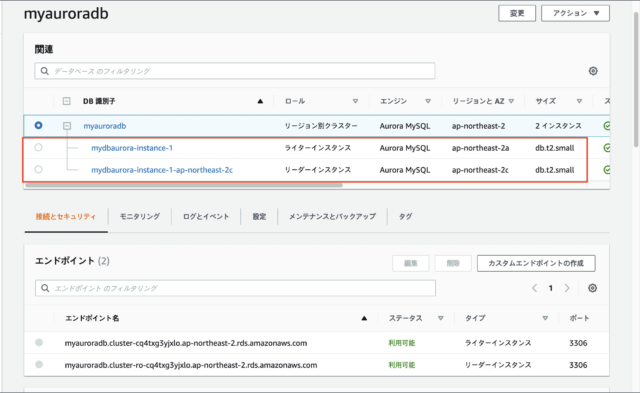
Task: Open ロール column sort dropdown
Action: tap(356, 101)
